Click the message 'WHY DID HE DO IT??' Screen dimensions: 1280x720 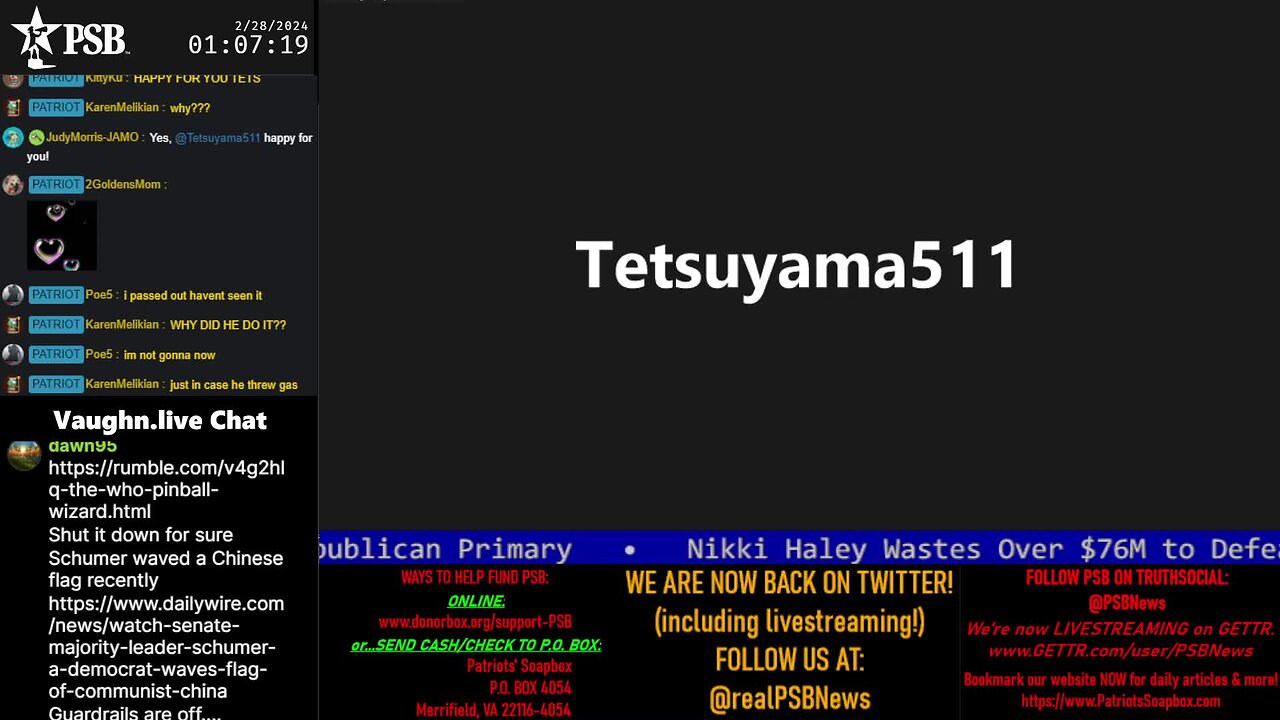point(228,325)
